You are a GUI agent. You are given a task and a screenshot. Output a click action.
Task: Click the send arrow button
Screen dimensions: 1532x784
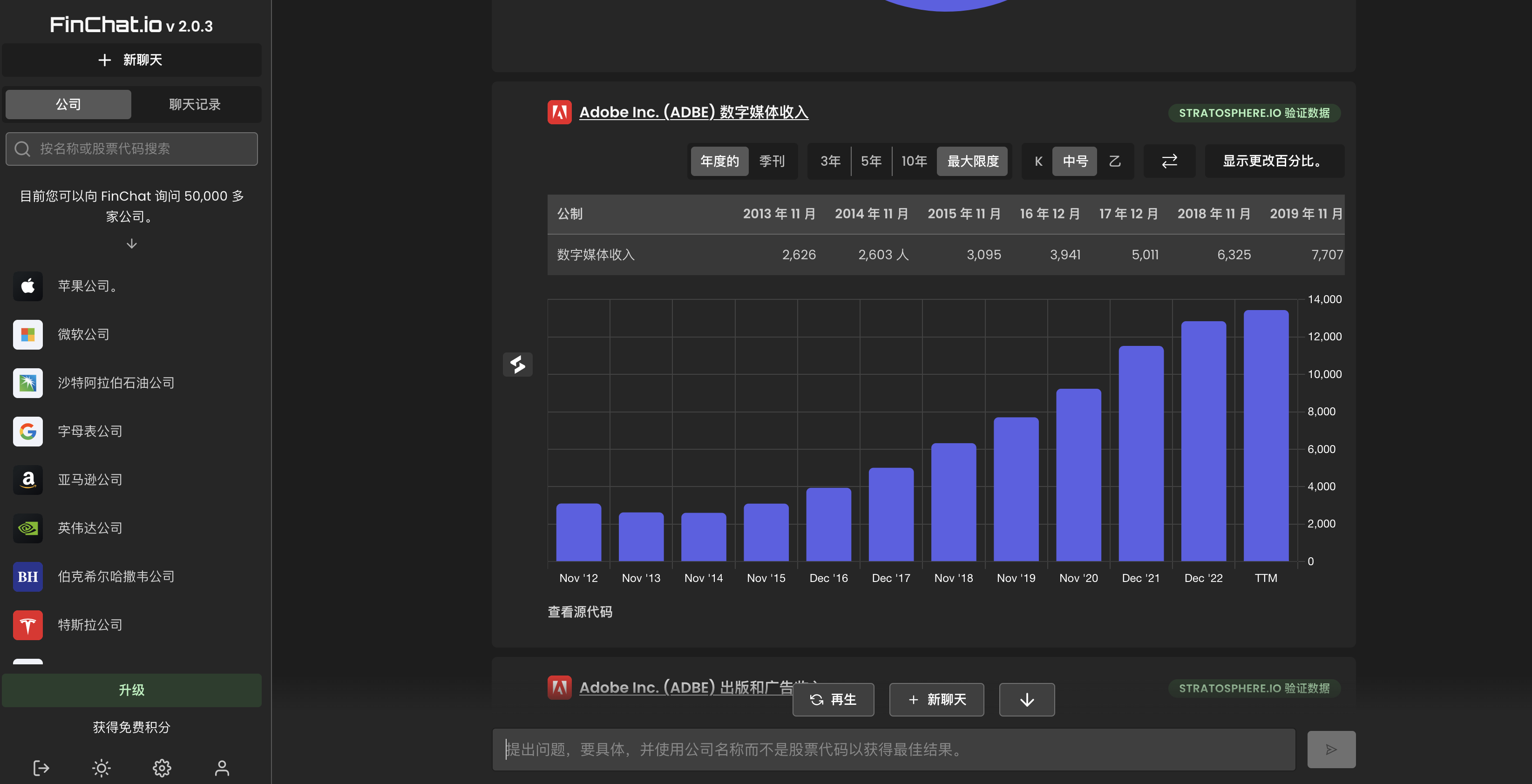click(x=1331, y=750)
